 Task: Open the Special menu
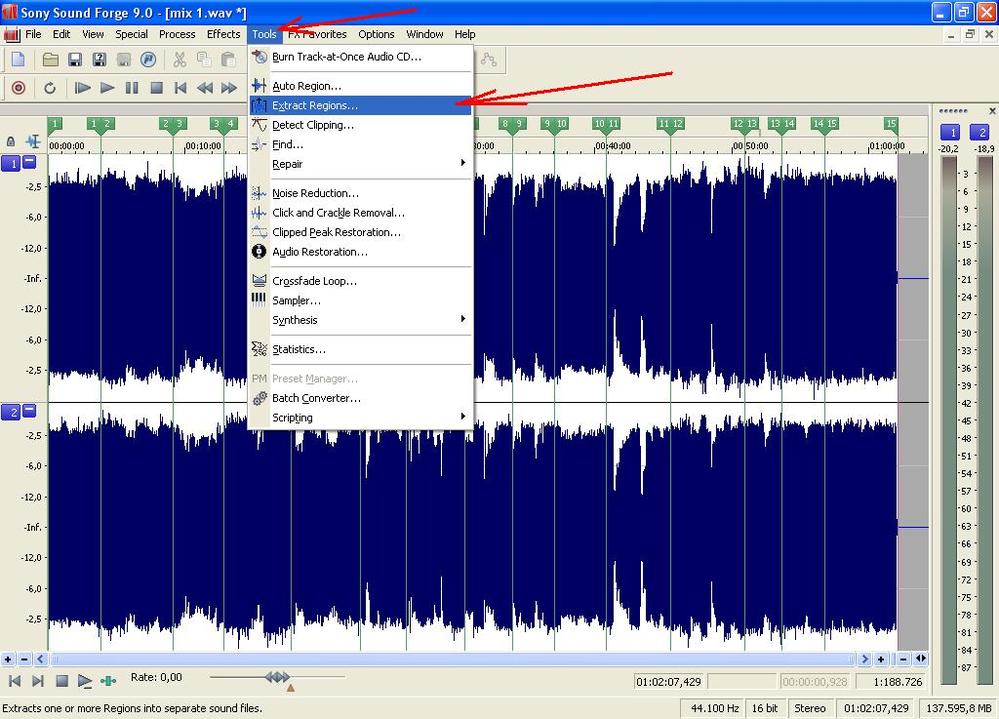coord(131,34)
